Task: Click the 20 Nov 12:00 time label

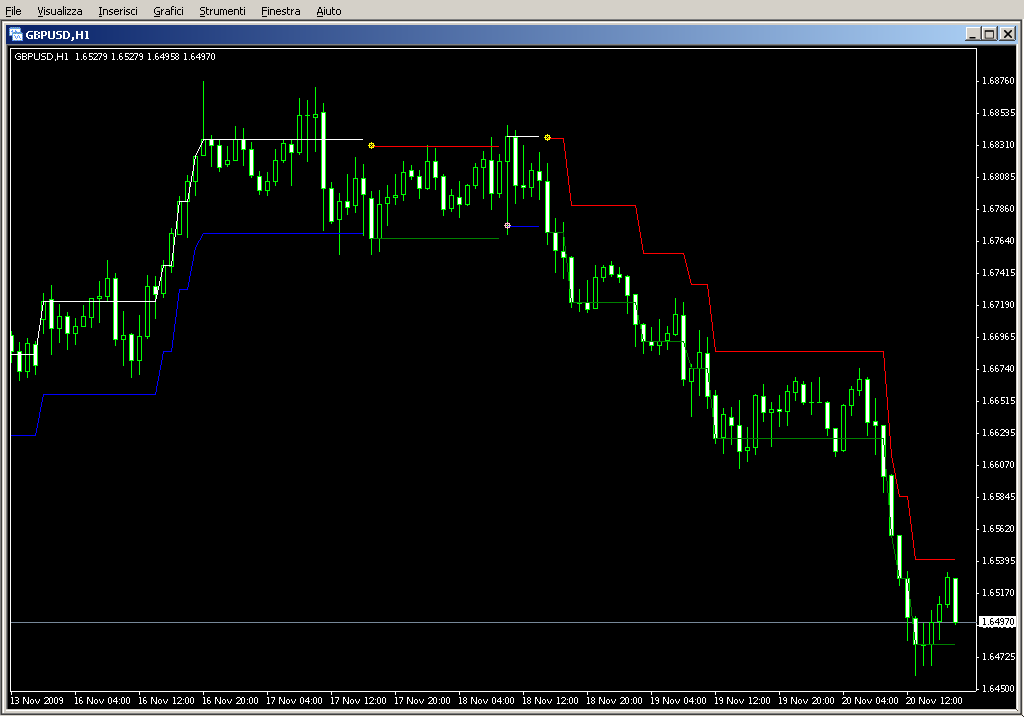Action: [x=934, y=701]
